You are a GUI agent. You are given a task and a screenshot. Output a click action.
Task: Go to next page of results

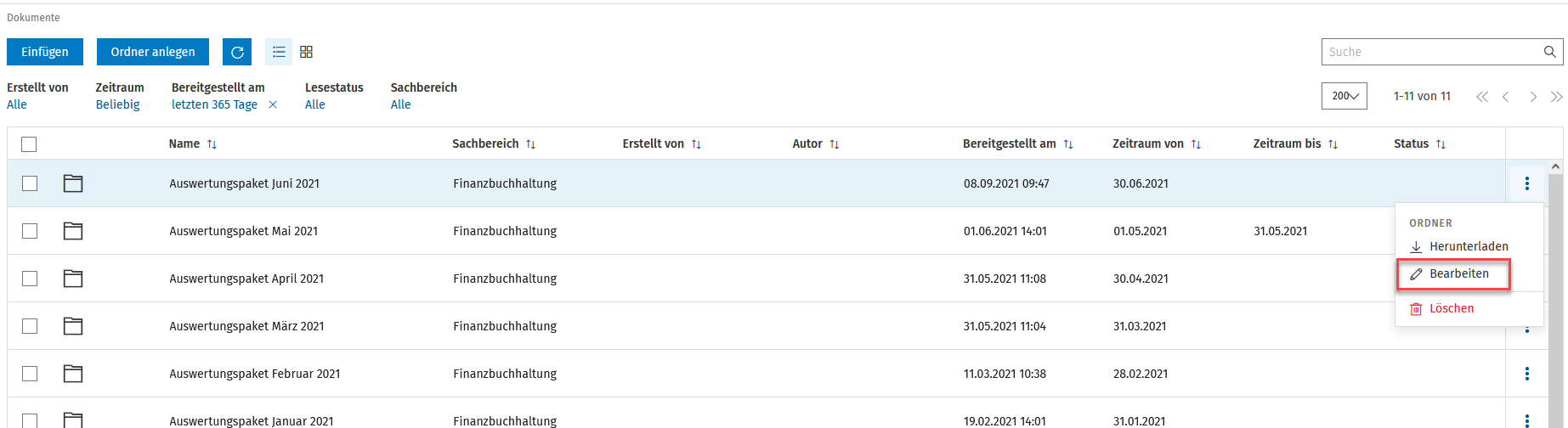point(1533,97)
